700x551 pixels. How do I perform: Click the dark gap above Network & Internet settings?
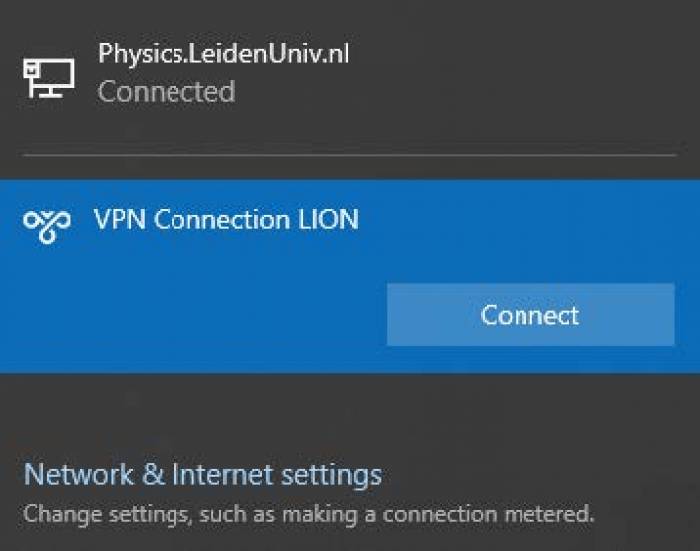coord(350,415)
